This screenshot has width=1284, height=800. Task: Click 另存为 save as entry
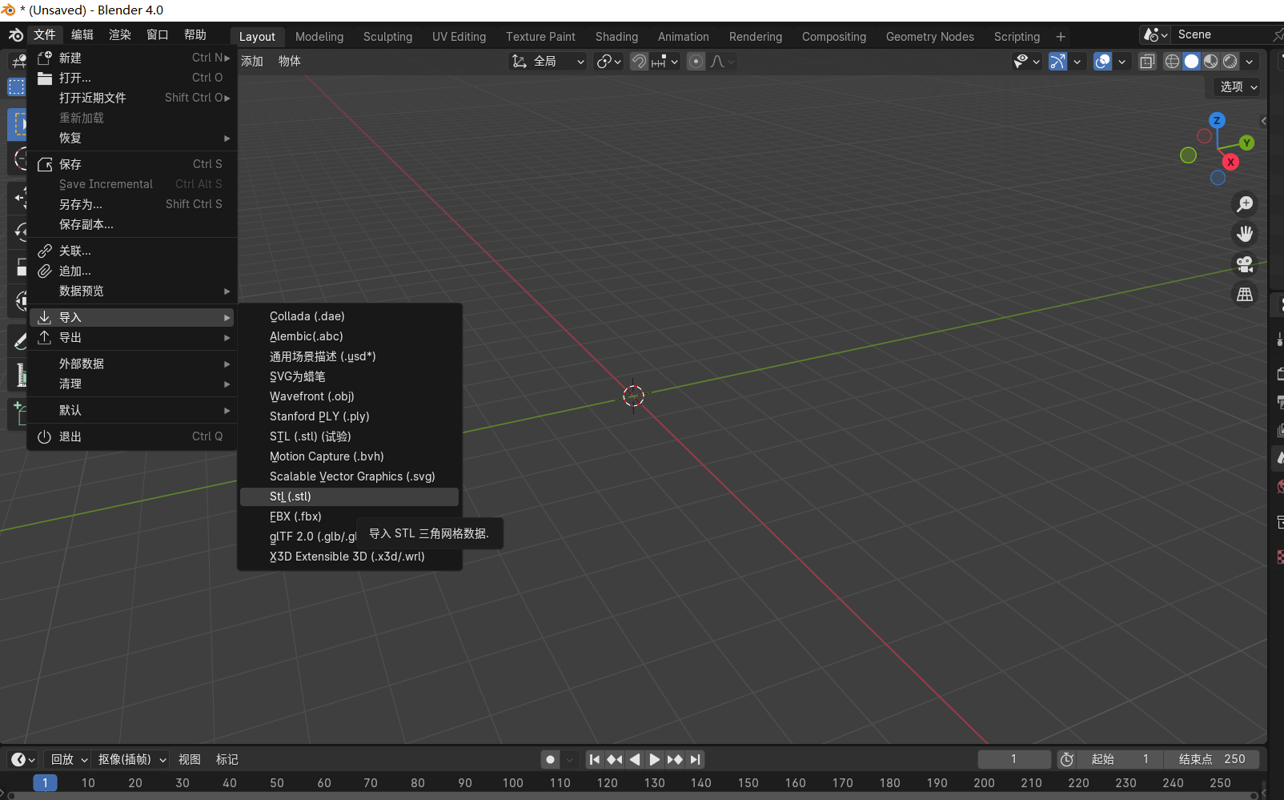pos(132,204)
